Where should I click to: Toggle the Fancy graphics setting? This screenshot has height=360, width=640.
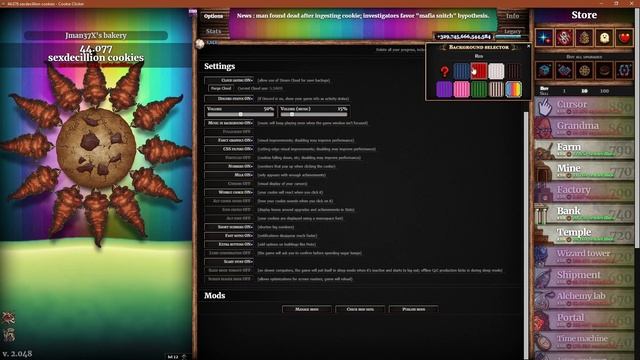[229, 140]
